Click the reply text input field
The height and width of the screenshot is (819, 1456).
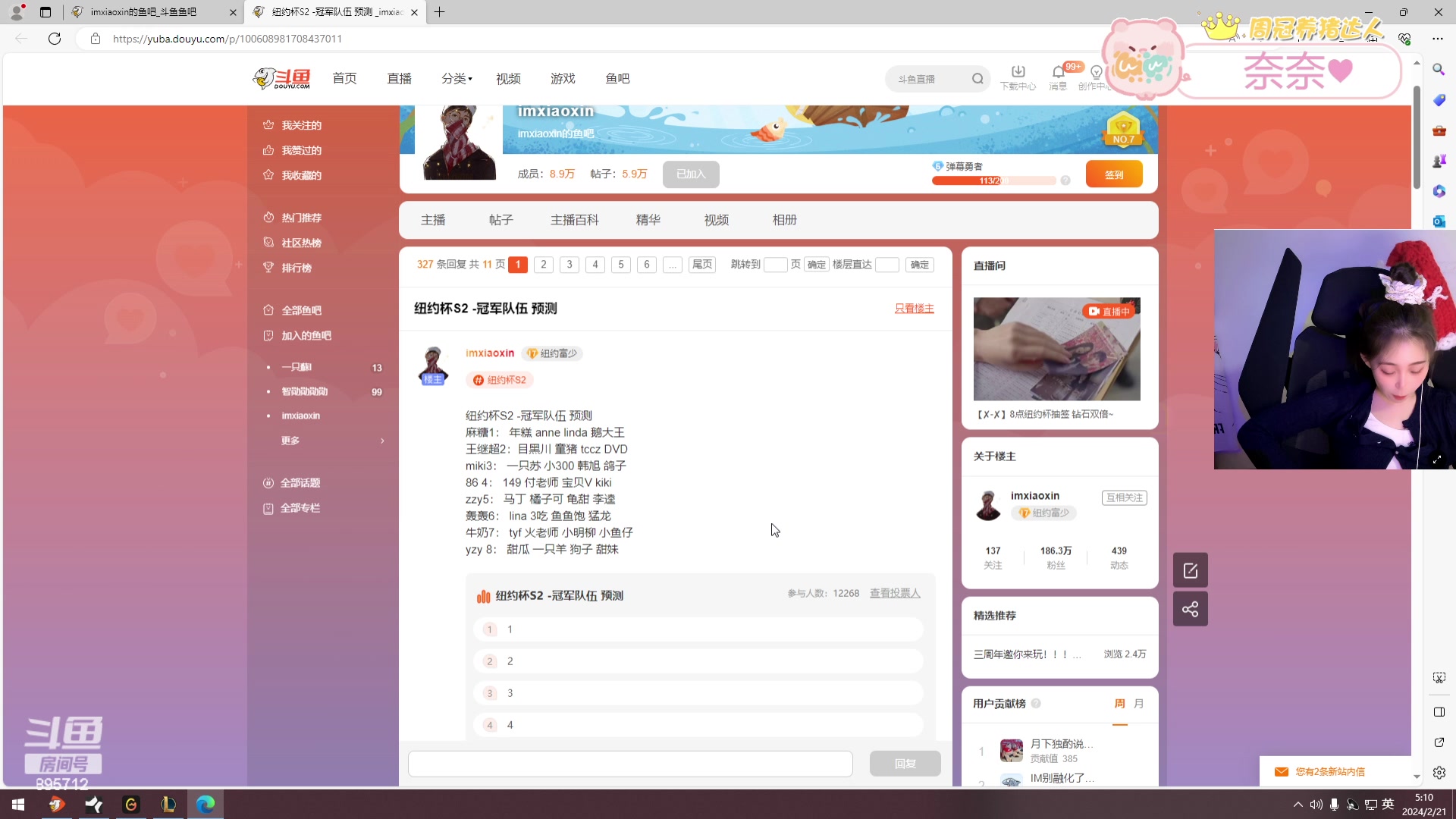[629, 764]
